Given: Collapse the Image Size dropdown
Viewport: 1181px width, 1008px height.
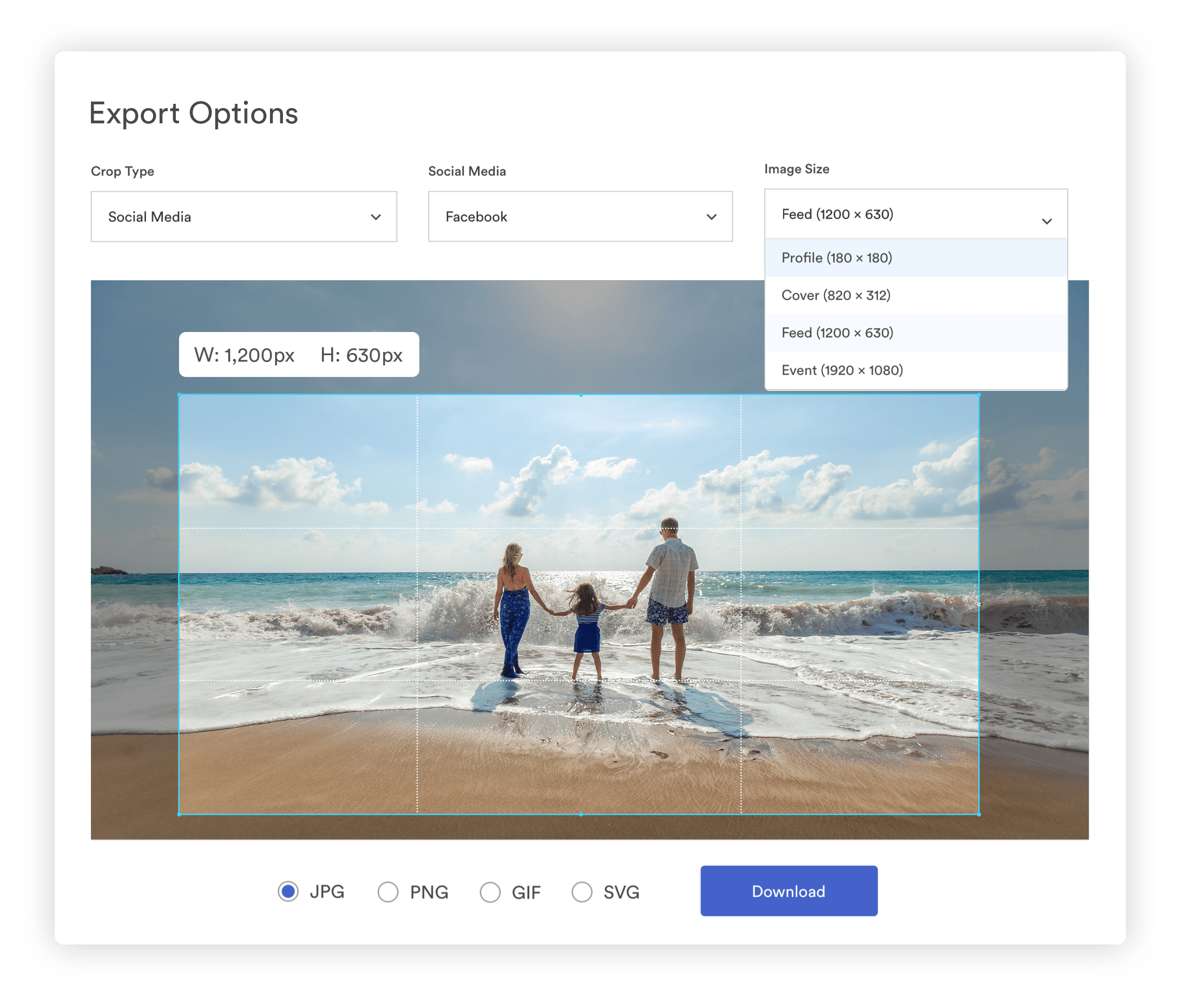Looking at the screenshot, I should tap(915, 215).
